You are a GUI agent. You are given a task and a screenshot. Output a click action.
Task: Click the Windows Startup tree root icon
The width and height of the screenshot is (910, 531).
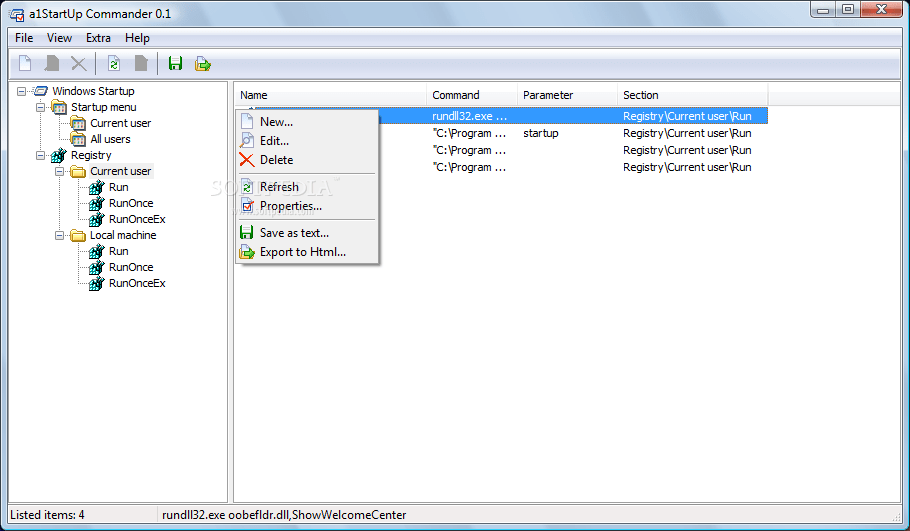tap(41, 91)
